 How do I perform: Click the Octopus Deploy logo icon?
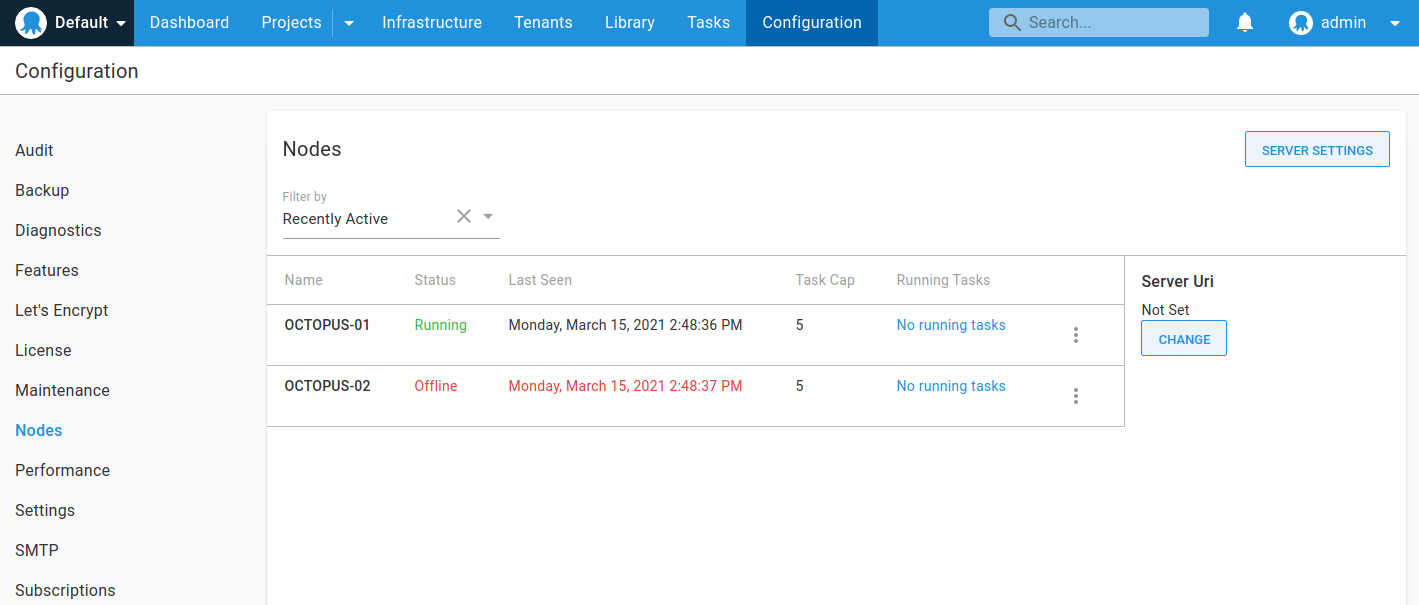[31, 22]
